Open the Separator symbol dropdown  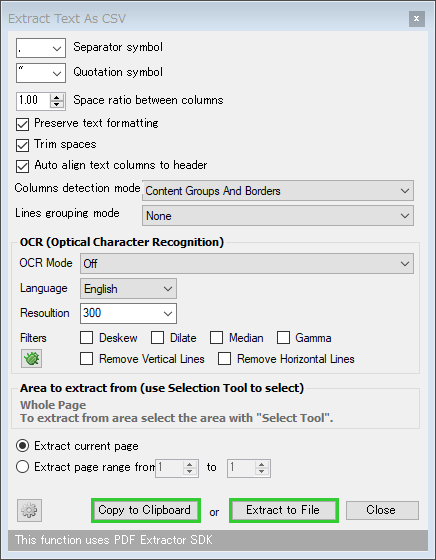(41, 48)
